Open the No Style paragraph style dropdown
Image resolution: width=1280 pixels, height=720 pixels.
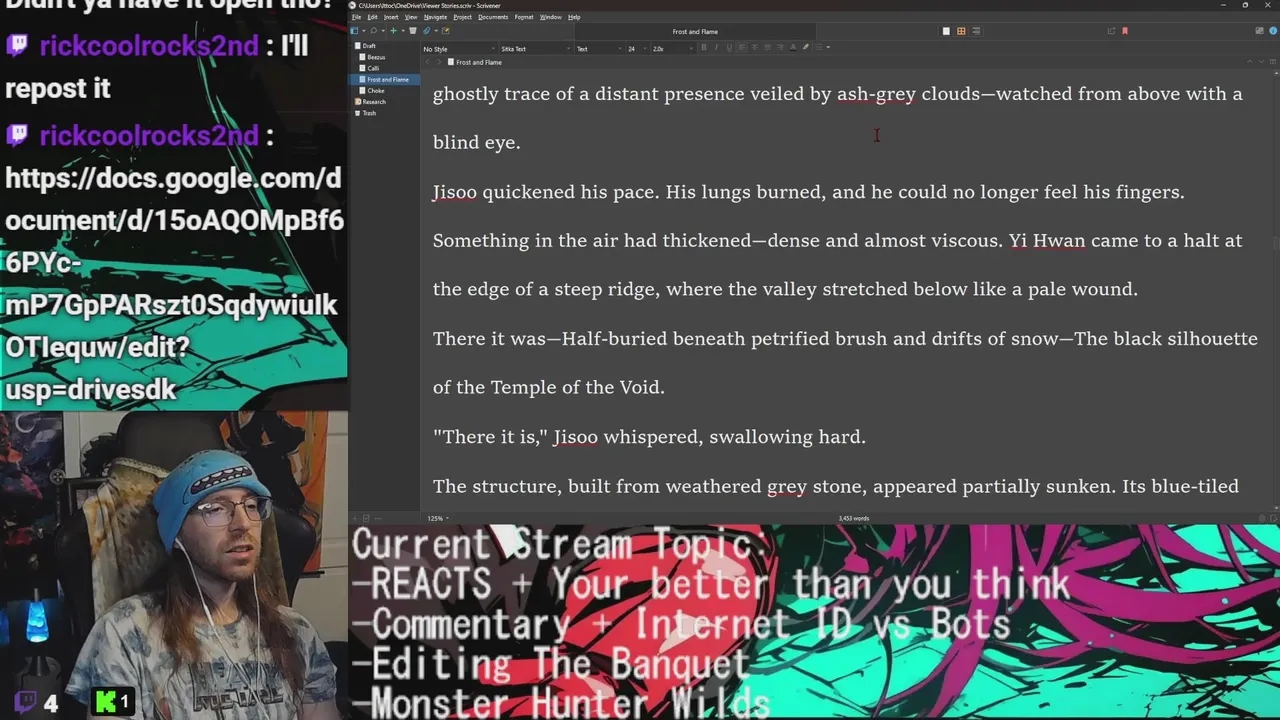point(459,49)
